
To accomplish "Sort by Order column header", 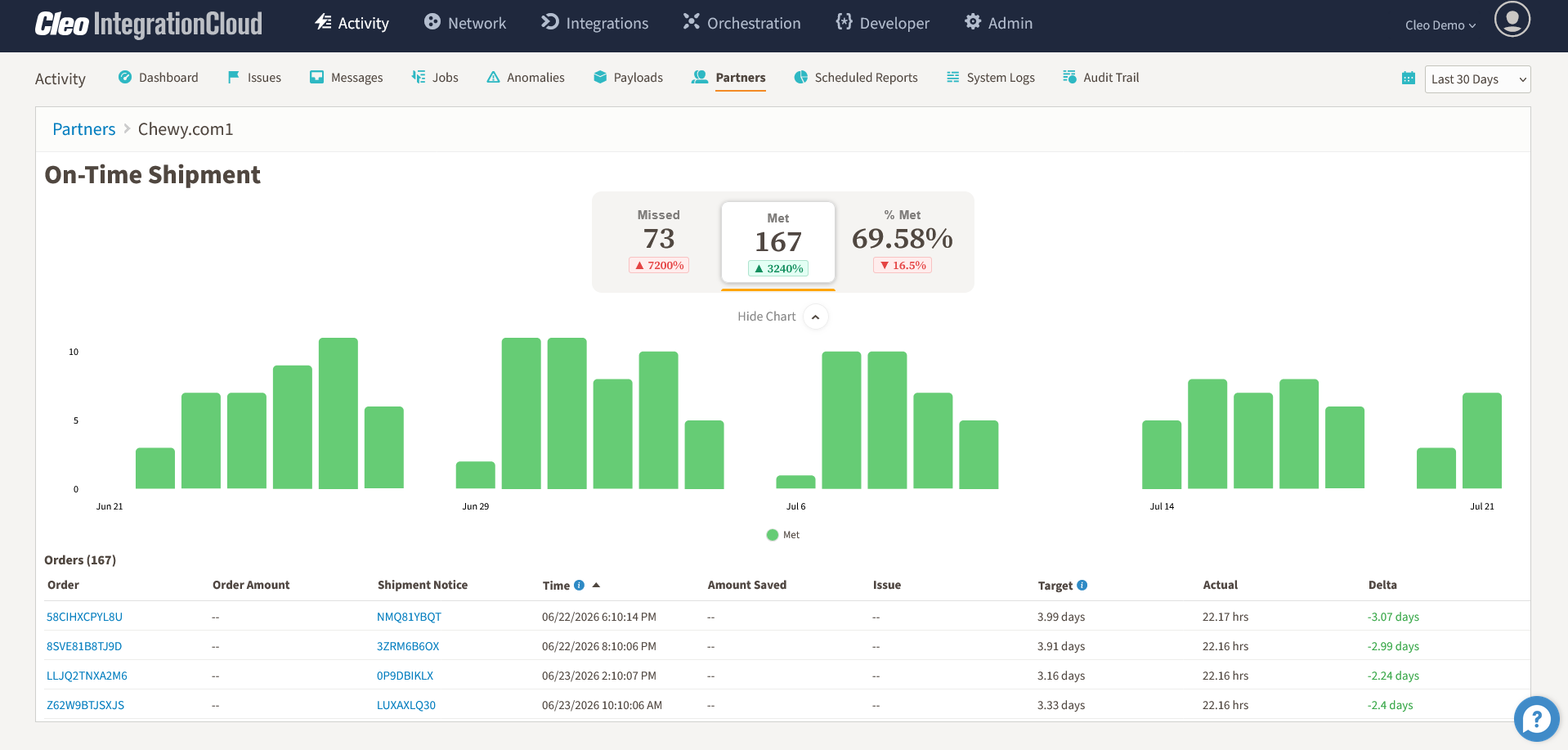I will coord(63,585).
